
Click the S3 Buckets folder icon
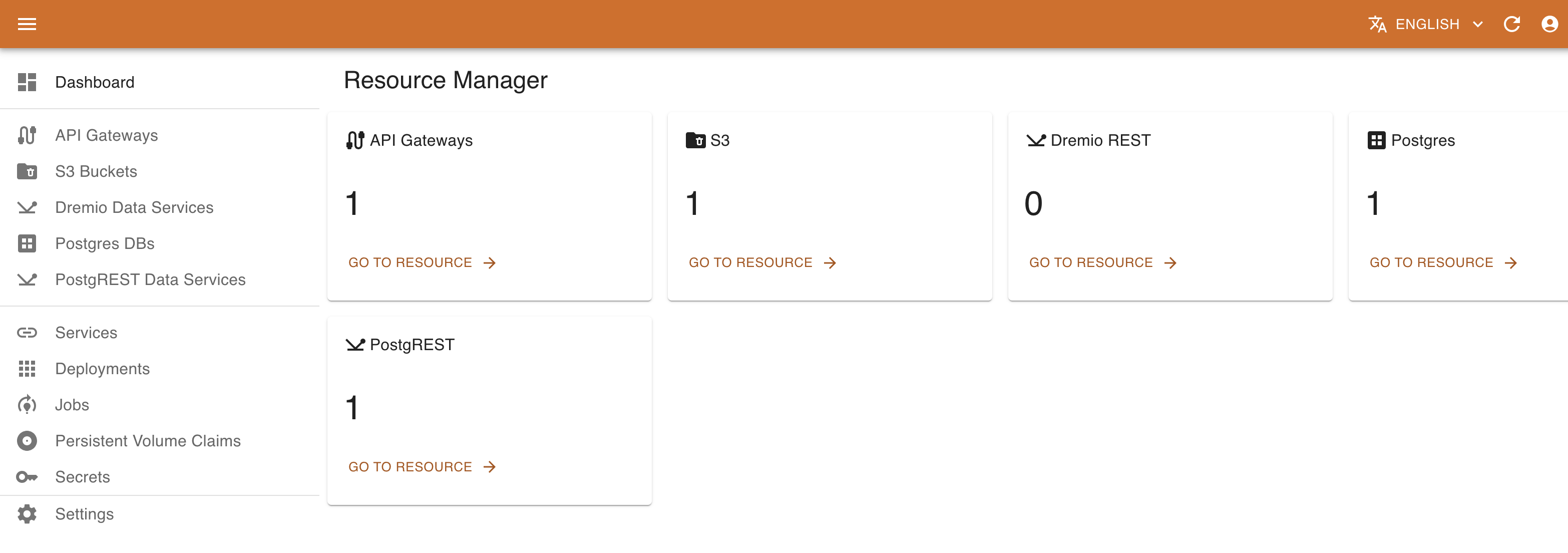click(27, 172)
